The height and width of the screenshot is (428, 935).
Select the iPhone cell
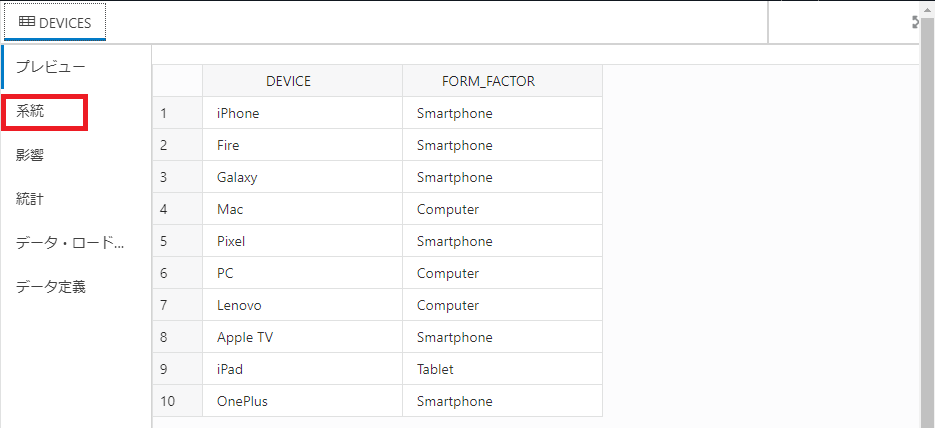coord(238,113)
